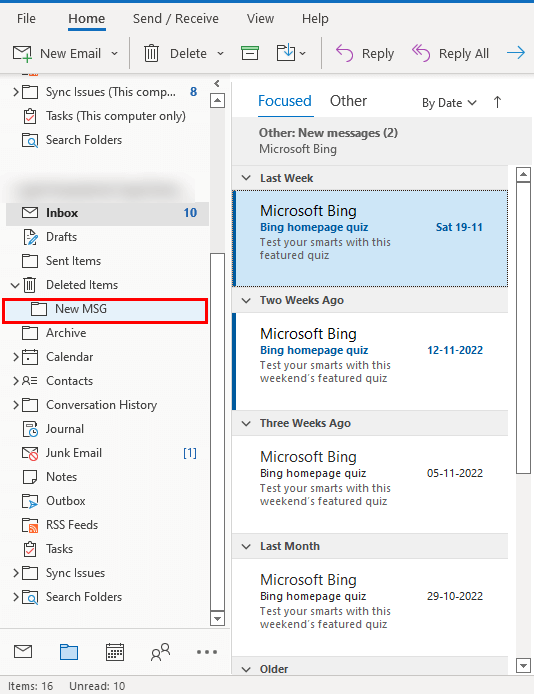Open the Delete dropdown arrow
The width and height of the screenshot is (534, 694).
pyautogui.click(x=220, y=54)
